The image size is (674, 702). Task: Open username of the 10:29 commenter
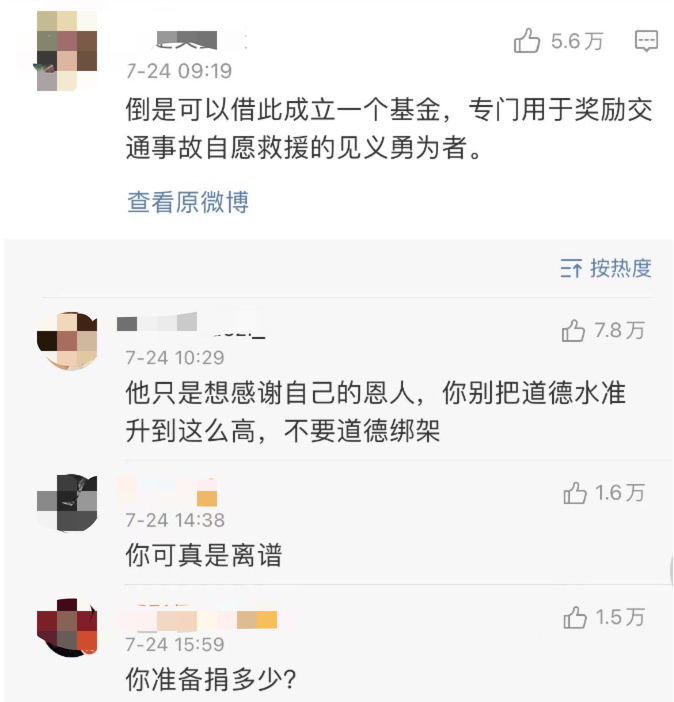pos(190,325)
